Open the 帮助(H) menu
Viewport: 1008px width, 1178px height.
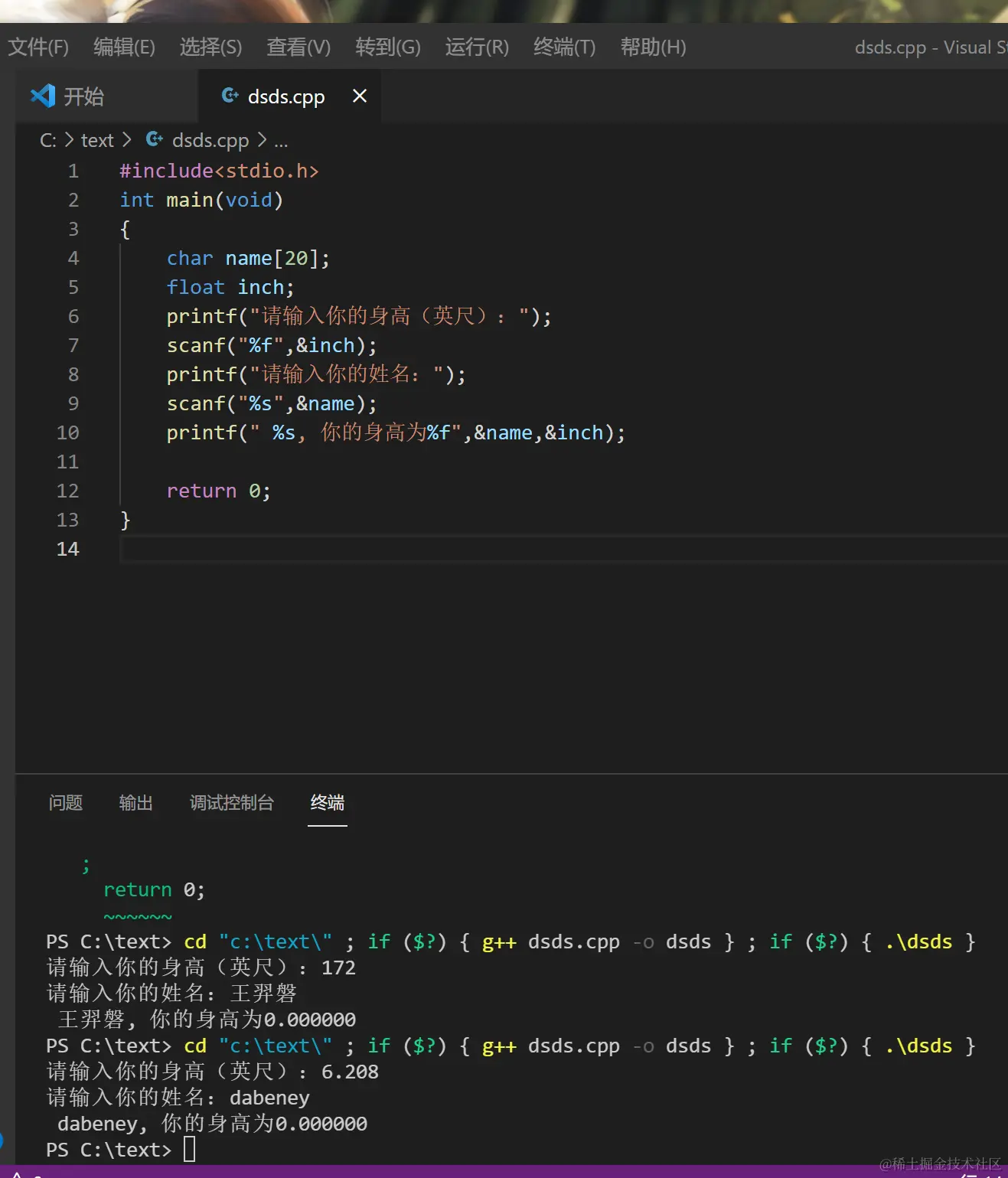point(653,47)
